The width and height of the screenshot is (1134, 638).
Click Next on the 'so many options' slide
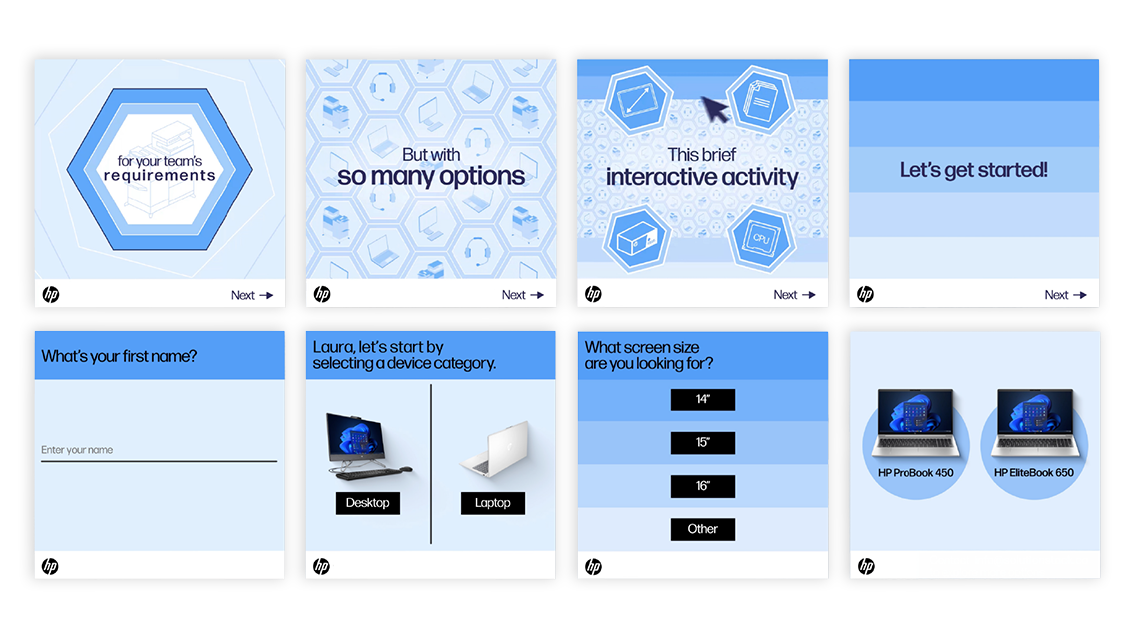pyautogui.click(x=523, y=295)
